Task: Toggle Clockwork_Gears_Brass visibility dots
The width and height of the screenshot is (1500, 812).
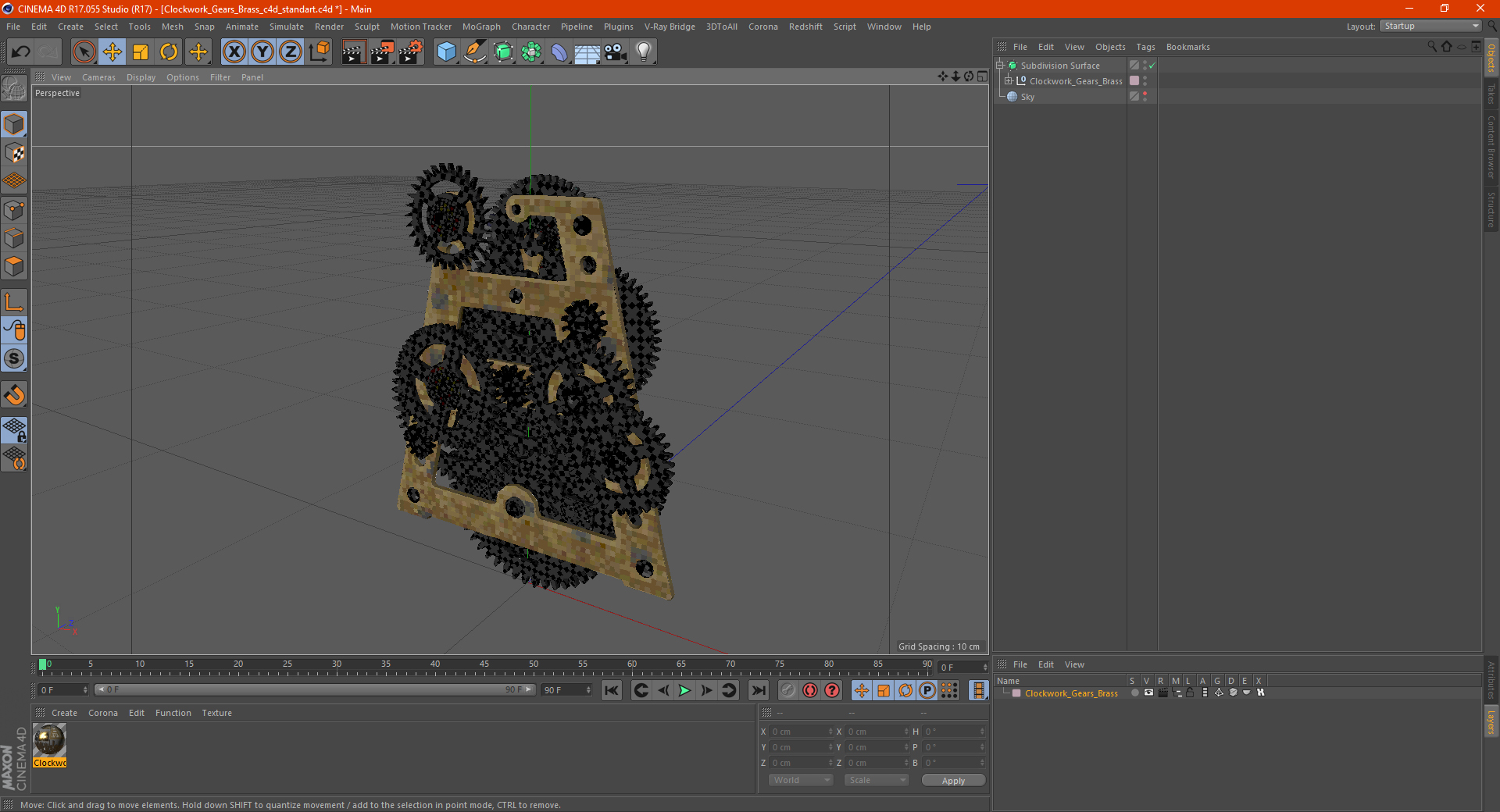Action: click(x=1145, y=80)
